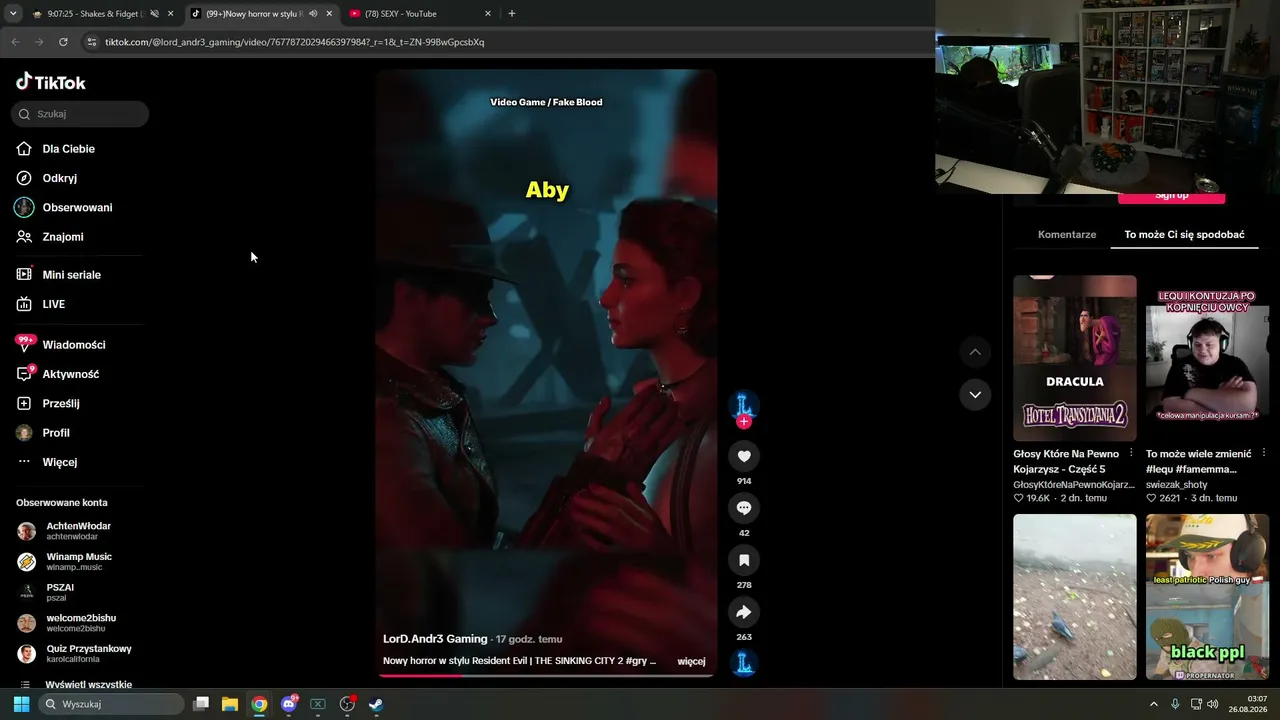Image resolution: width=1280 pixels, height=720 pixels.
Task: Open the Znajomi friends page
Action: 62,237
